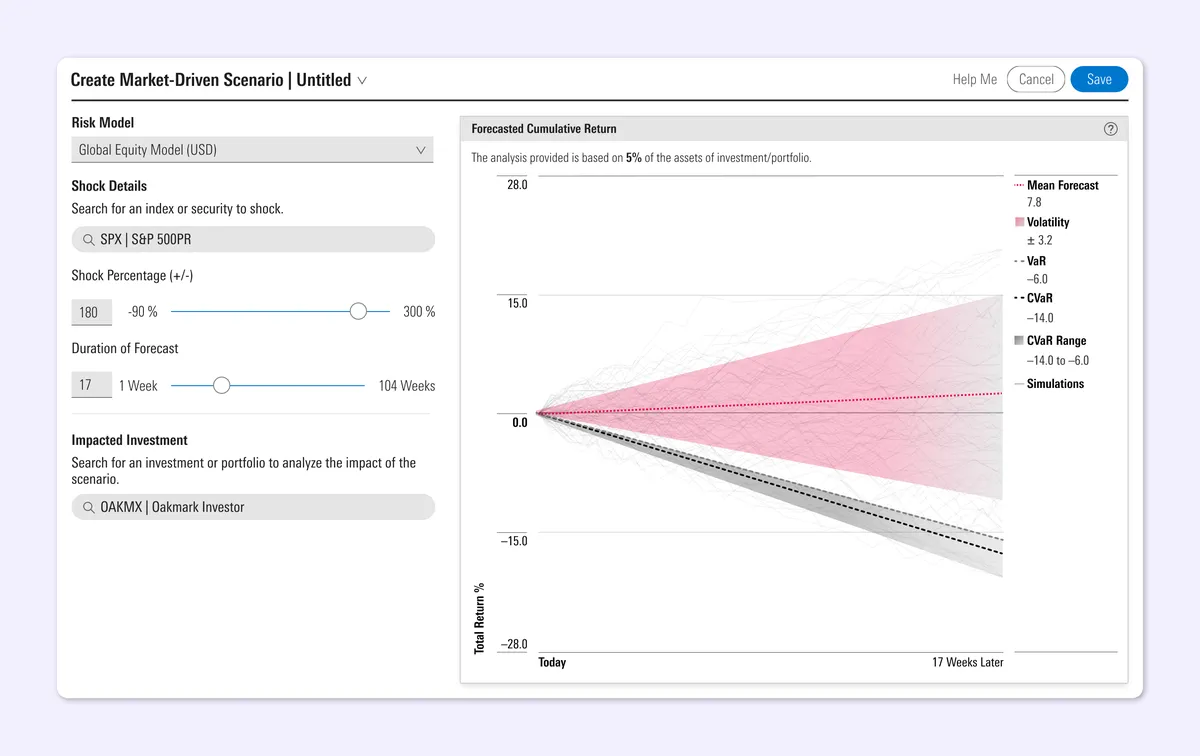Screen dimensions: 1200x756
Task: Expand the Untitled scenario title chevron
Action: (362, 80)
